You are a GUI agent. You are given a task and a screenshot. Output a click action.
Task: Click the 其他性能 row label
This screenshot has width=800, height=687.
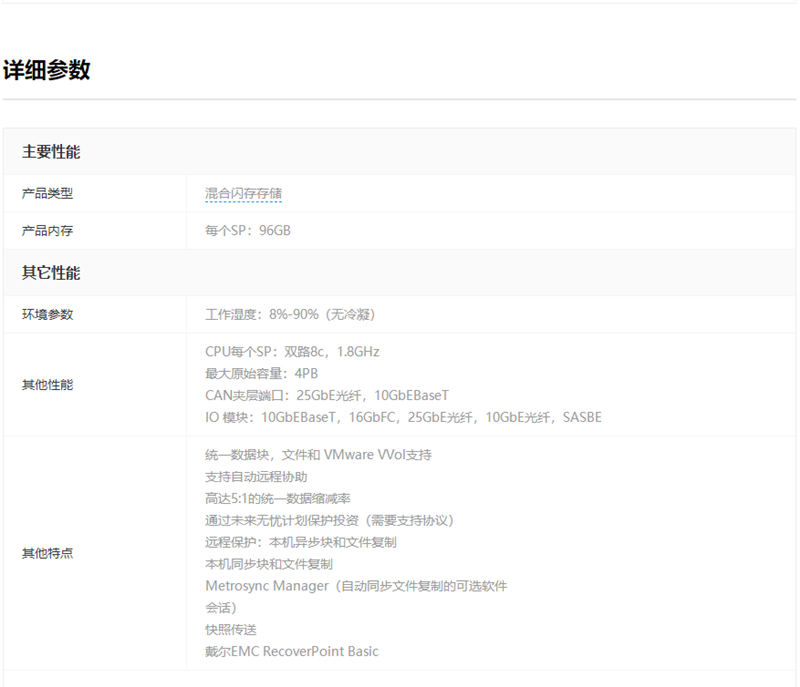coord(48,384)
